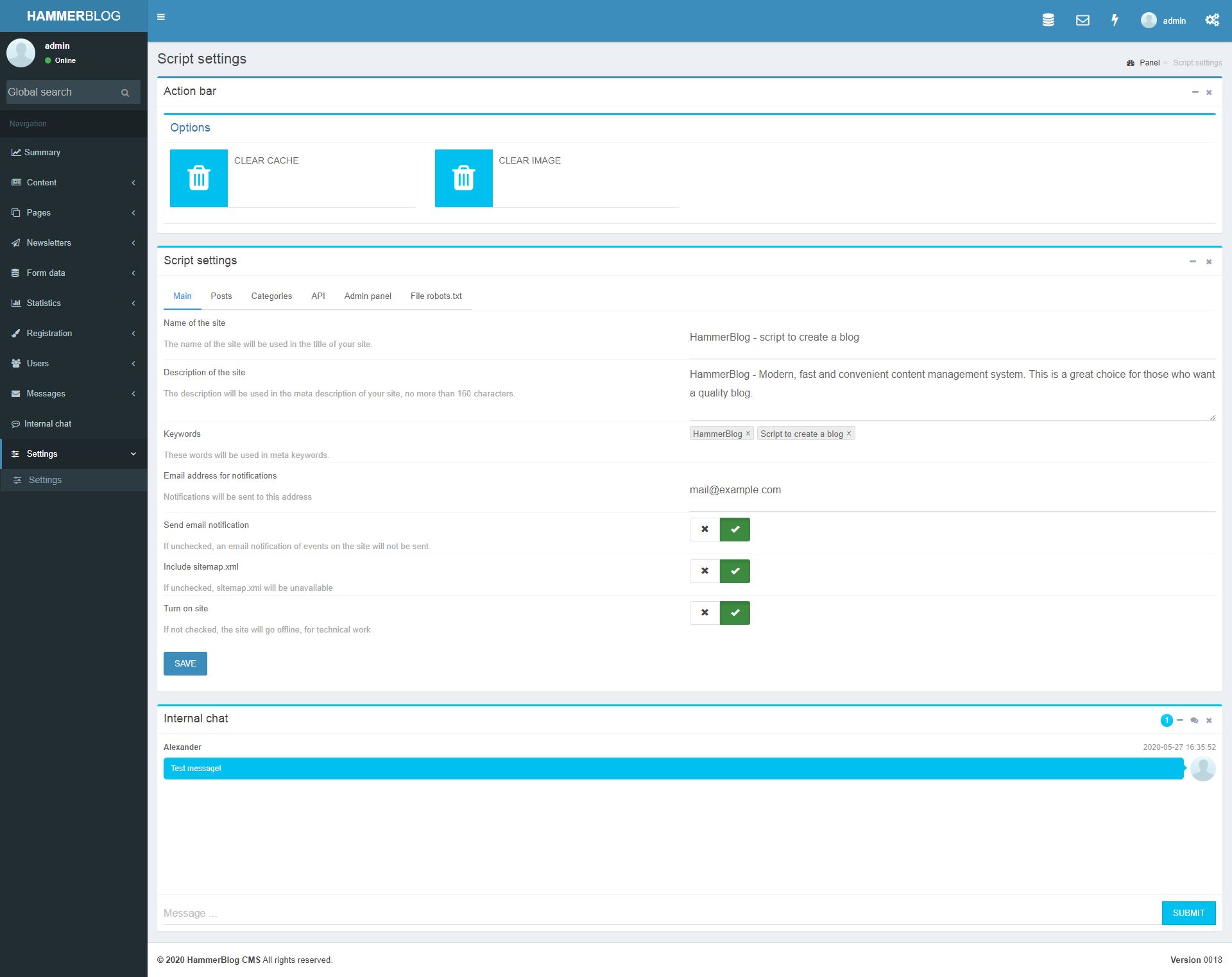Toggle sidebar with hamburger menu icon
Screen dimensions: 1232x977
(x=161, y=17)
